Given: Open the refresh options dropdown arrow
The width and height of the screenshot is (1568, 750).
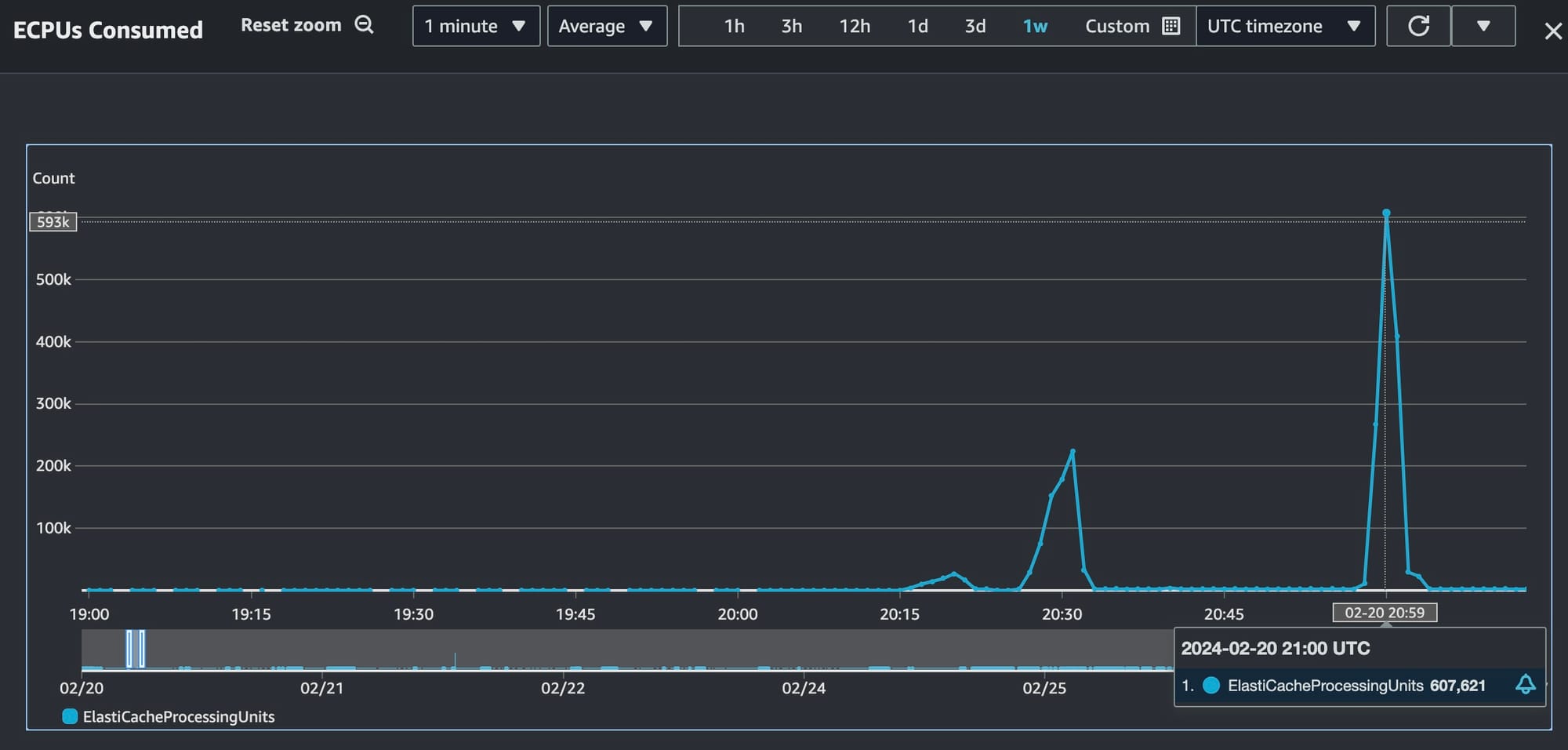Looking at the screenshot, I should coord(1483,26).
